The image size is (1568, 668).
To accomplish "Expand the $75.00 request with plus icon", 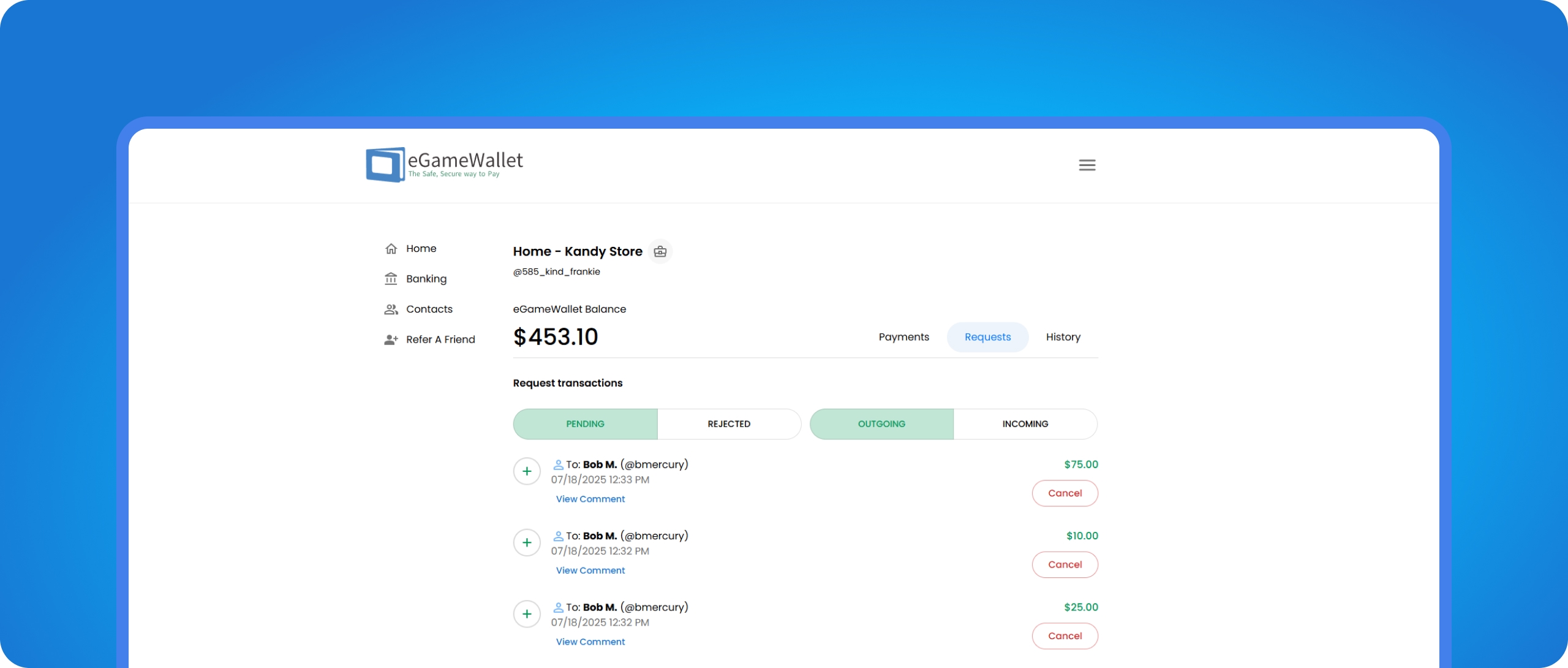I will (x=527, y=471).
